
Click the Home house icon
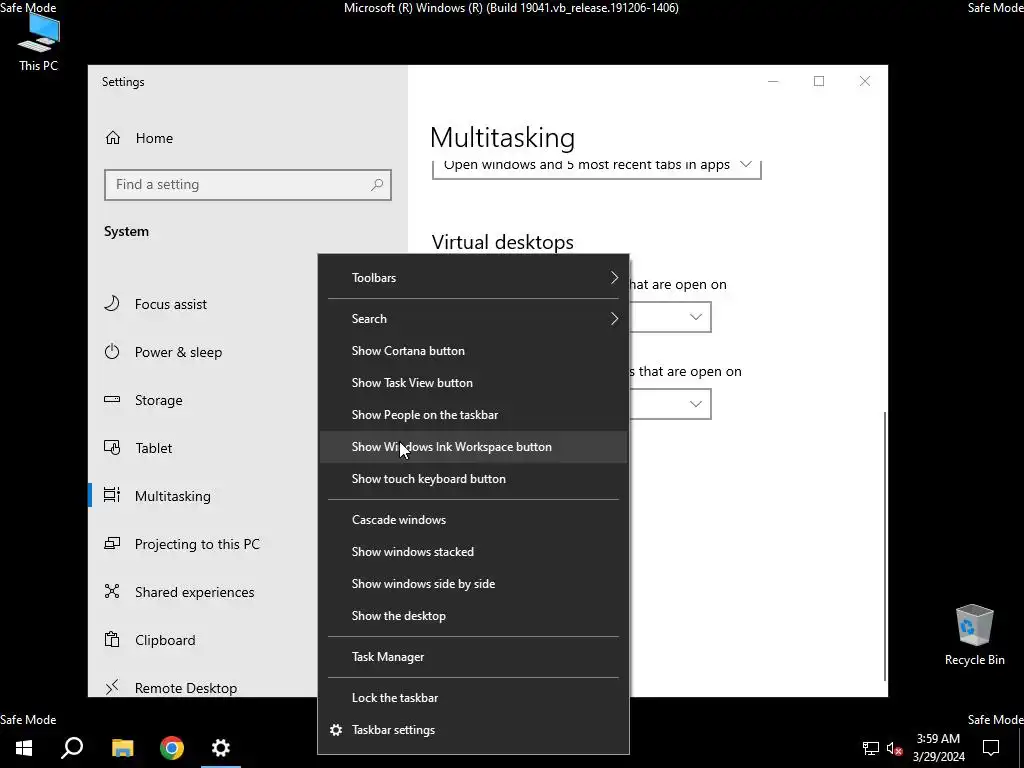pyautogui.click(x=113, y=138)
